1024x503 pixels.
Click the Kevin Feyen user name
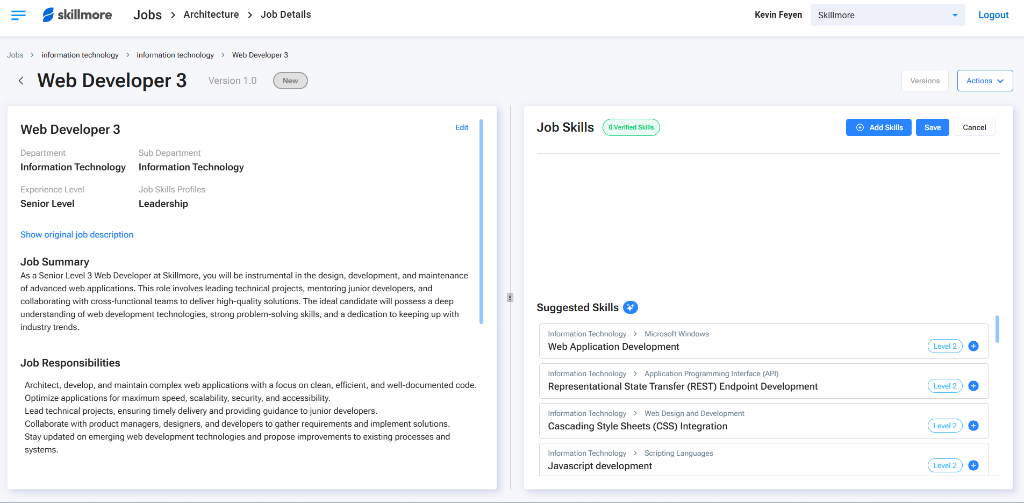point(778,15)
